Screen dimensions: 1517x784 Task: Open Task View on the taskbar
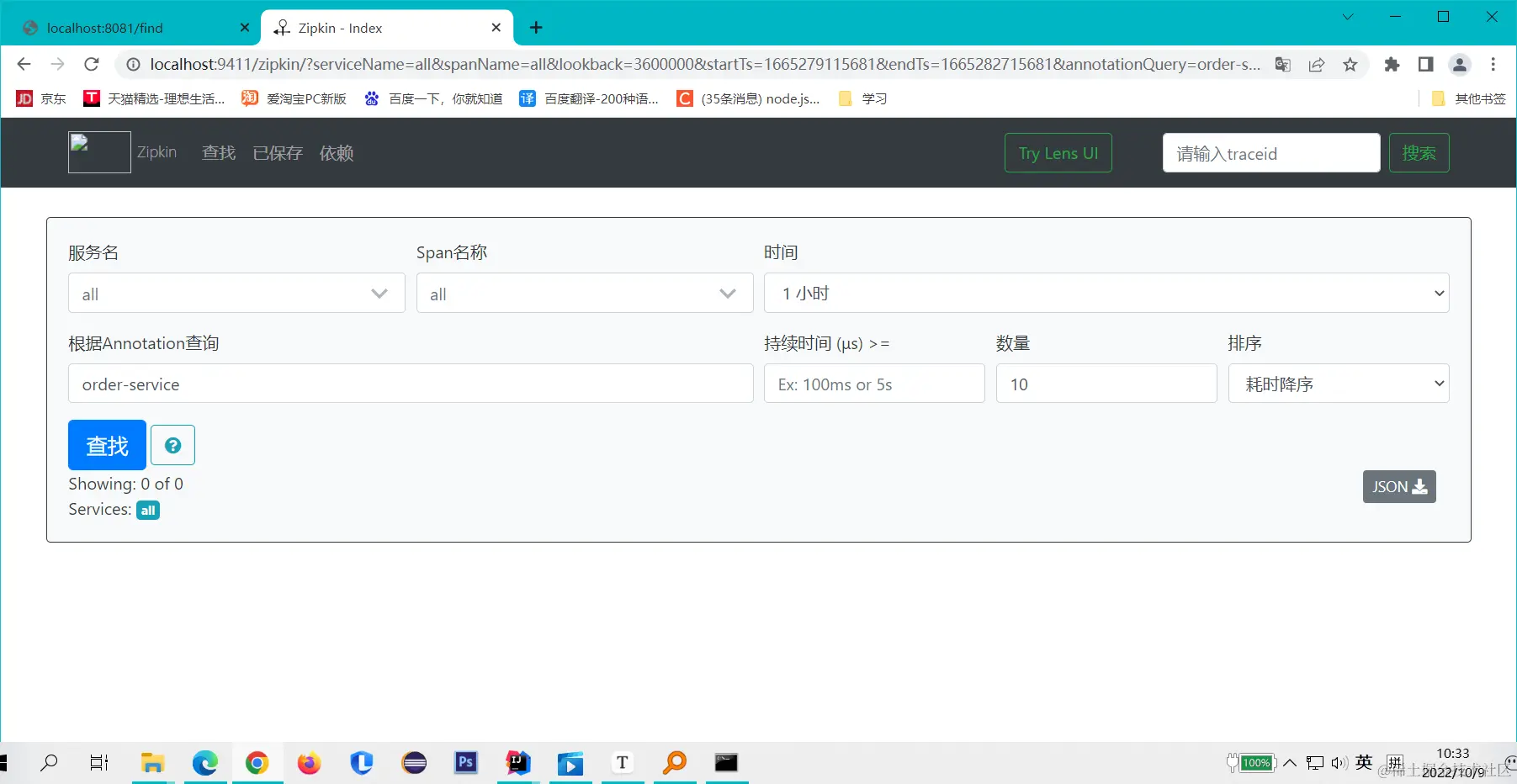click(99, 763)
